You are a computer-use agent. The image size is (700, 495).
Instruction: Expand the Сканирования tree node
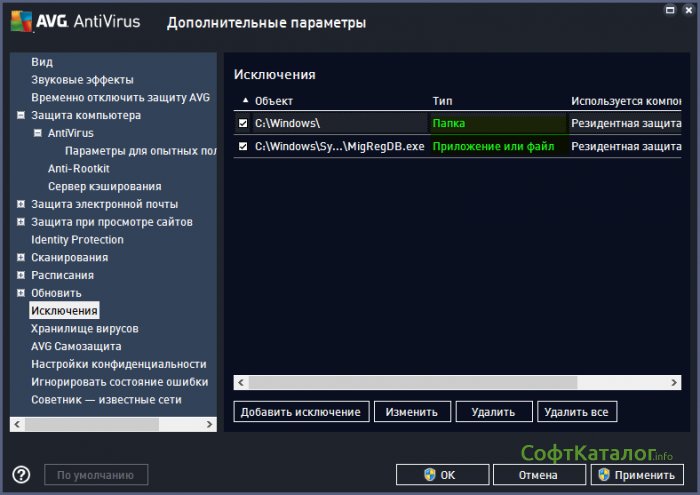pyautogui.click(x=21, y=258)
